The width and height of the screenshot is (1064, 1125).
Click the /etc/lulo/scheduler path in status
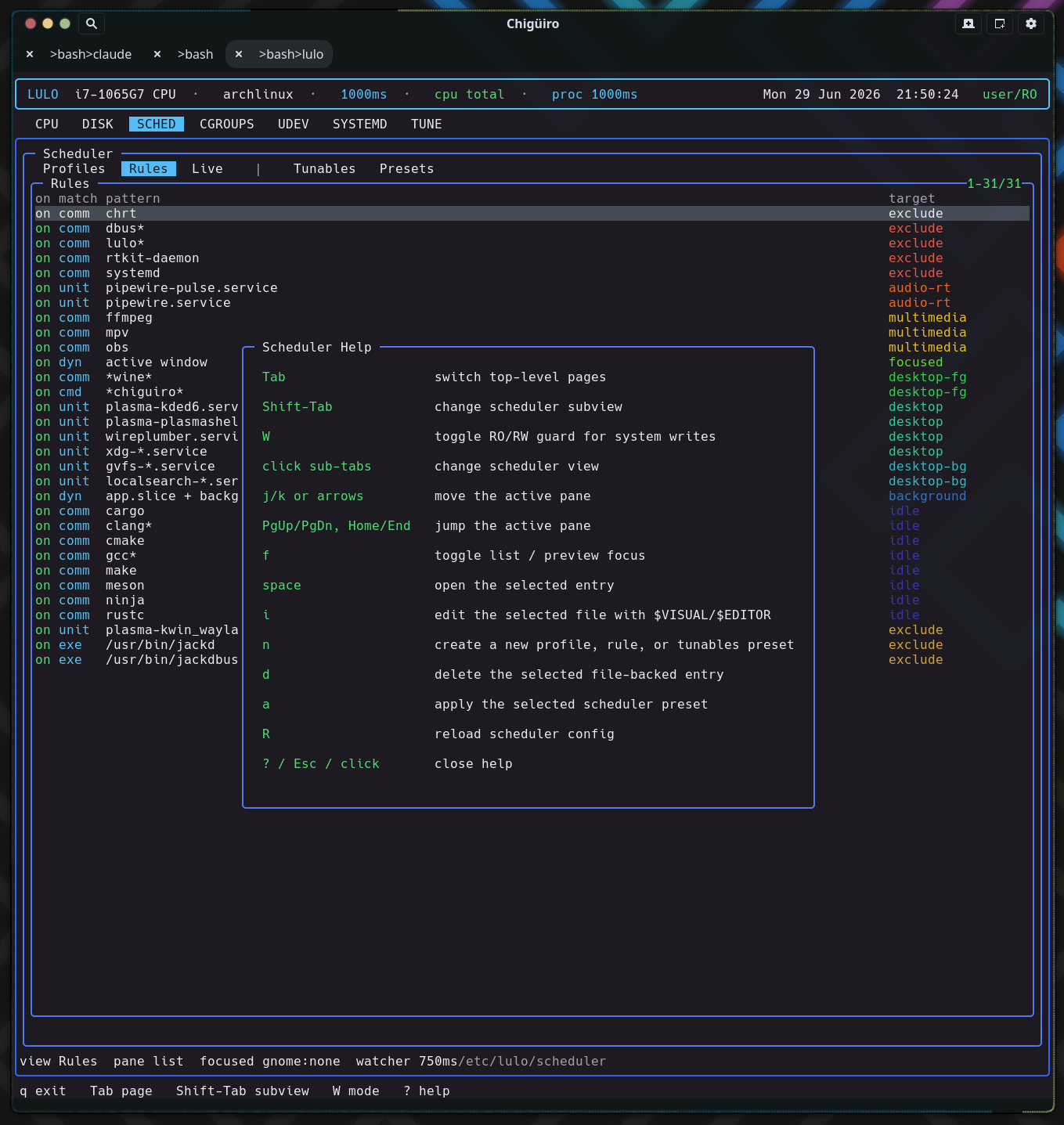(532, 1061)
